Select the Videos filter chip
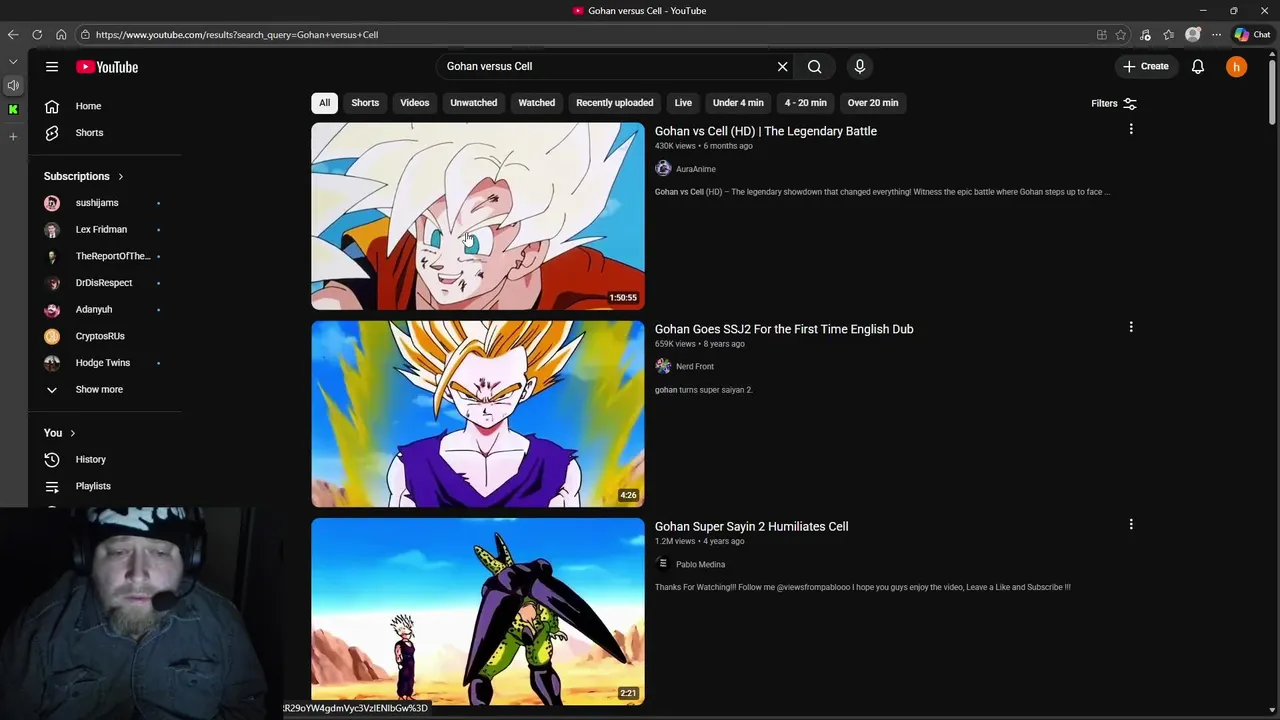Viewport: 1280px width, 720px height. pyautogui.click(x=415, y=103)
